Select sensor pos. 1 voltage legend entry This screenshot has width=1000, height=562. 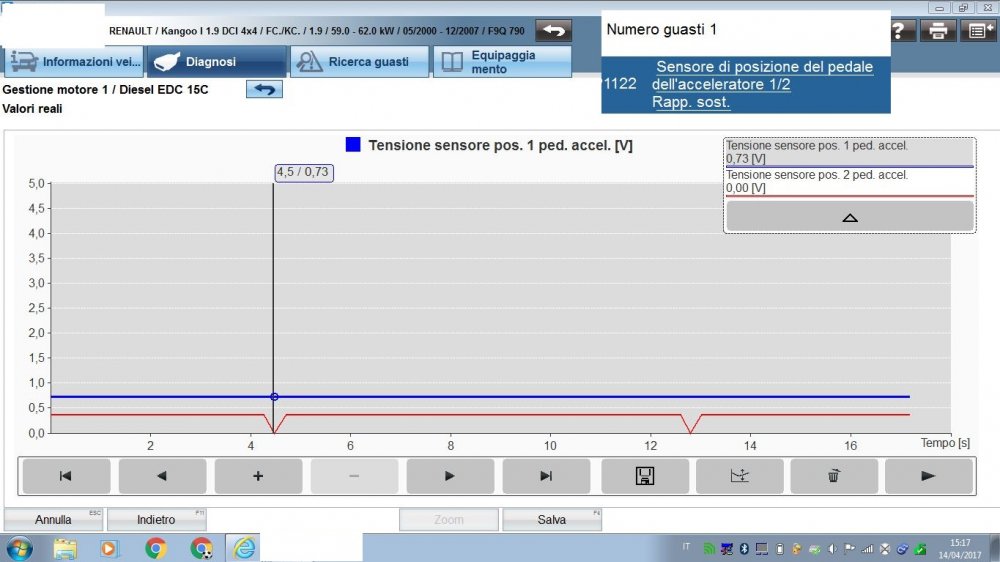point(849,151)
